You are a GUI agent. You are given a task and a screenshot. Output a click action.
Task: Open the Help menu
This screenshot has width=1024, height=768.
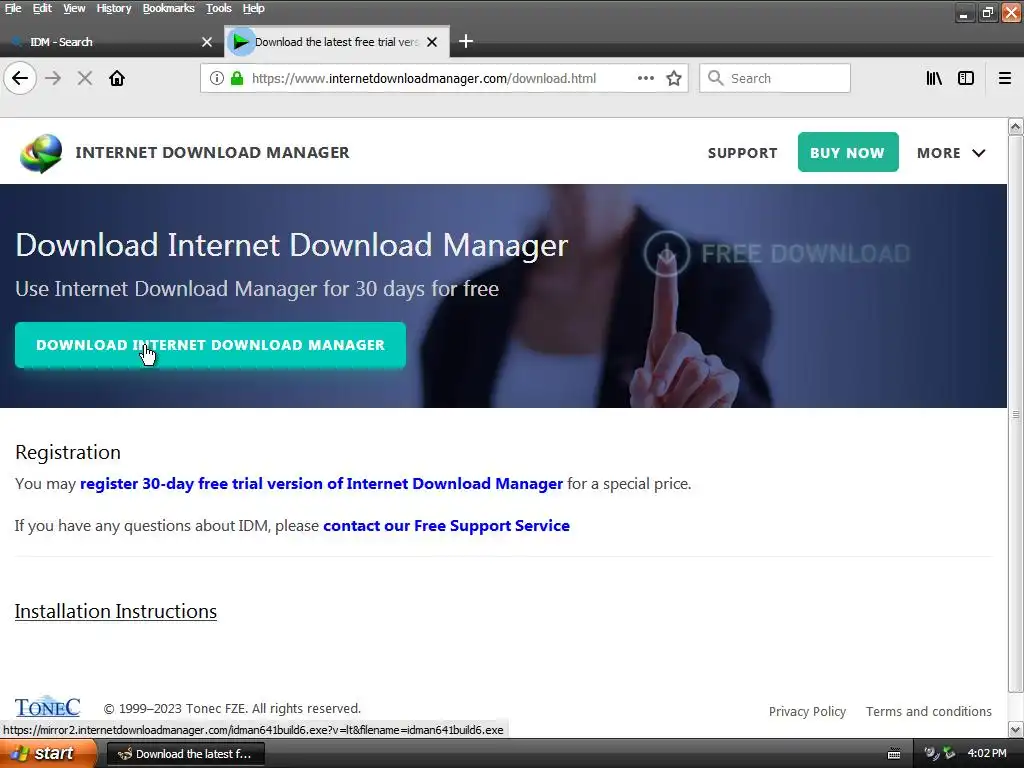point(253,8)
